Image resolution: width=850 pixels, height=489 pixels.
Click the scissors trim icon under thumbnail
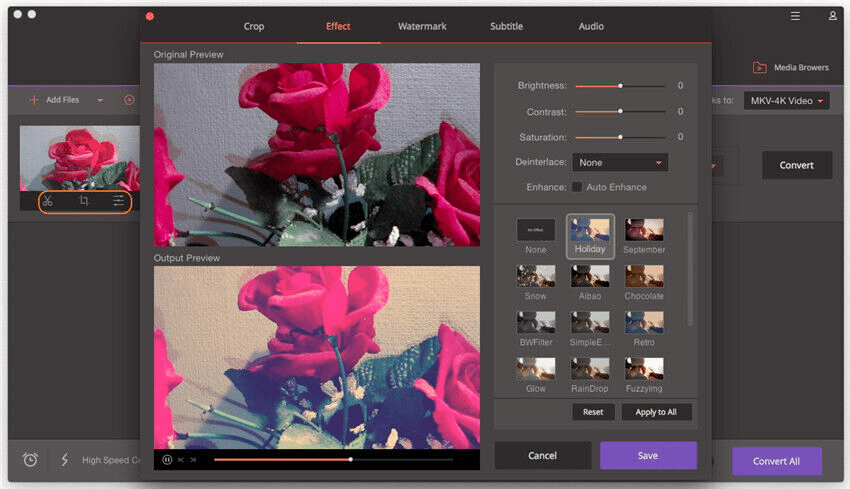47,202
